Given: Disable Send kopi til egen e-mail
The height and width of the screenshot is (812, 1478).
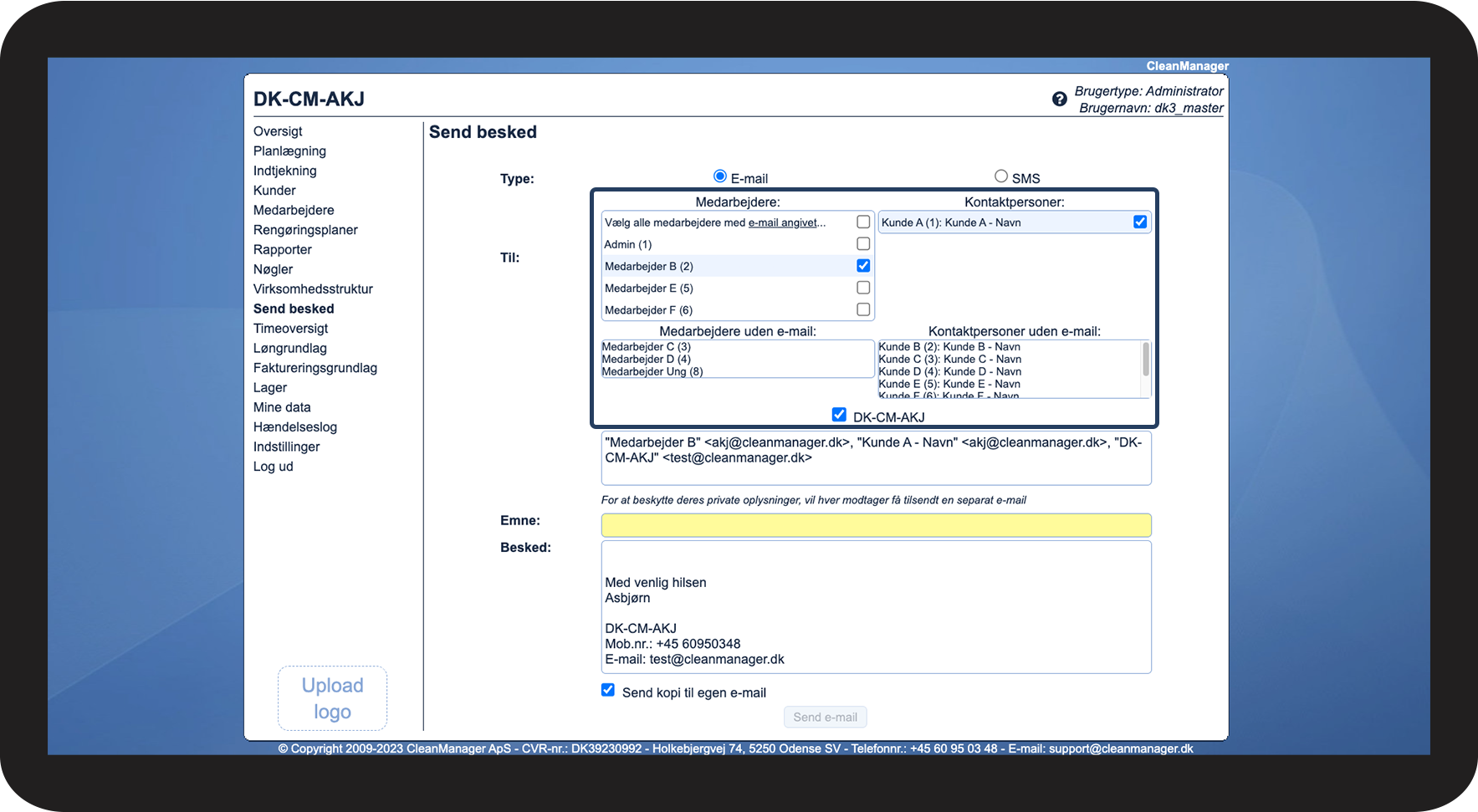Looking at the screenshot, I should (x=608, y=691).
